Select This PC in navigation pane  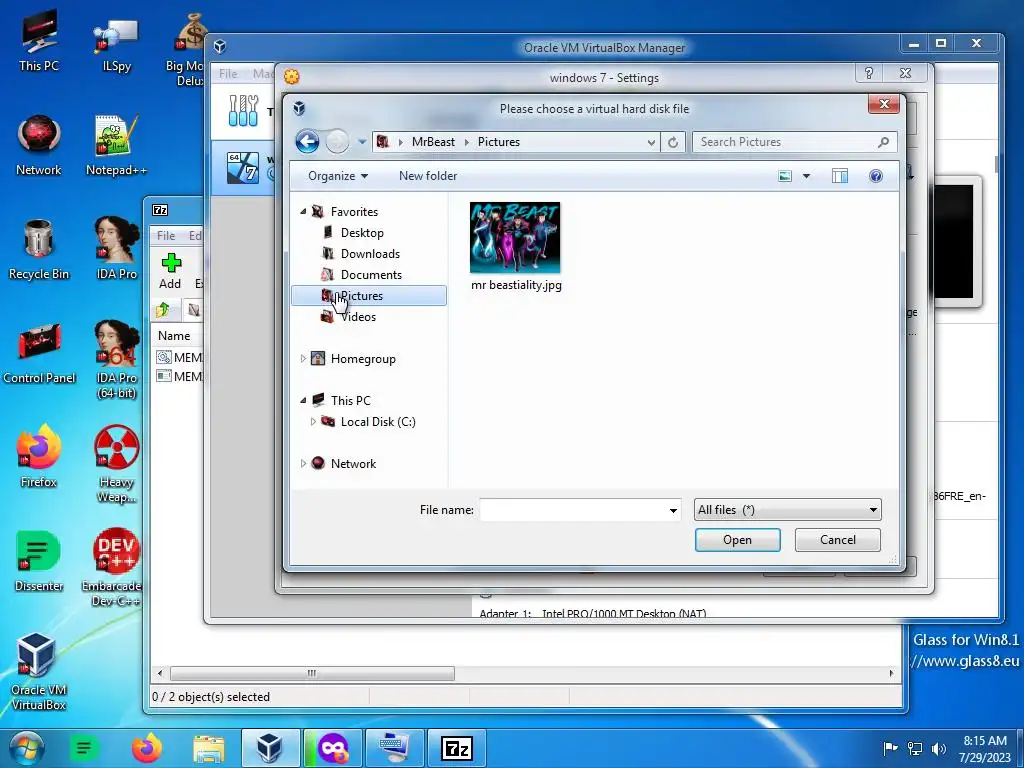350,400
